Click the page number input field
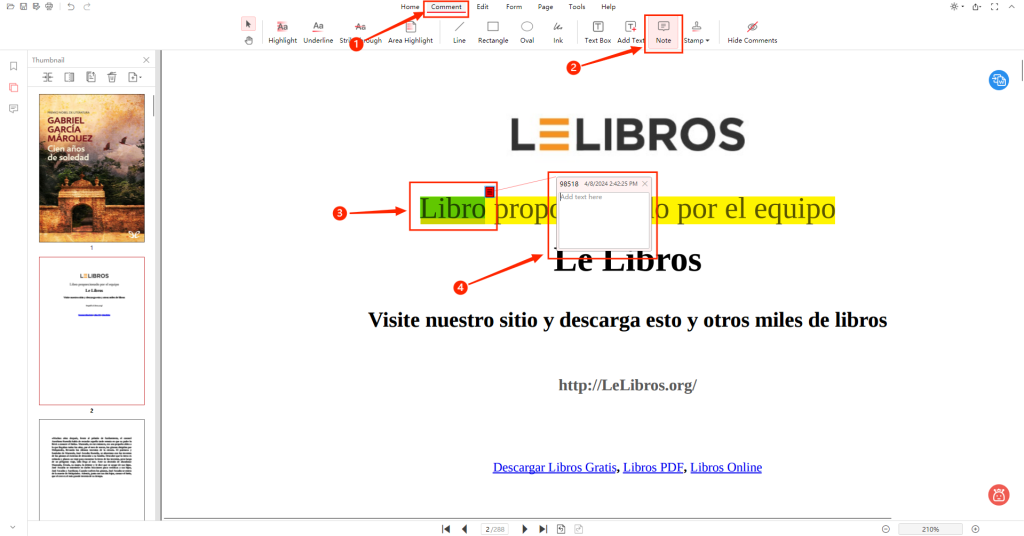The image size is (1024, 536). pyautogui.click(x=494, y=529)
